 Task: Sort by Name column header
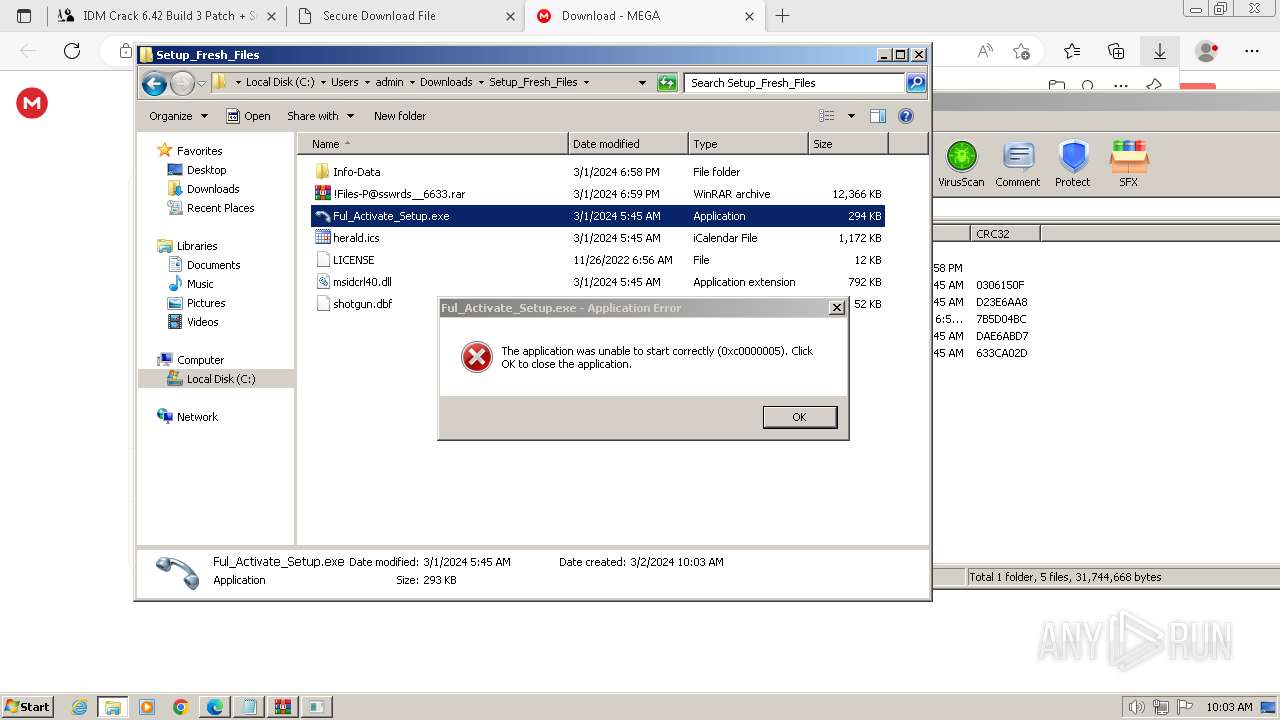click(432, 144)
